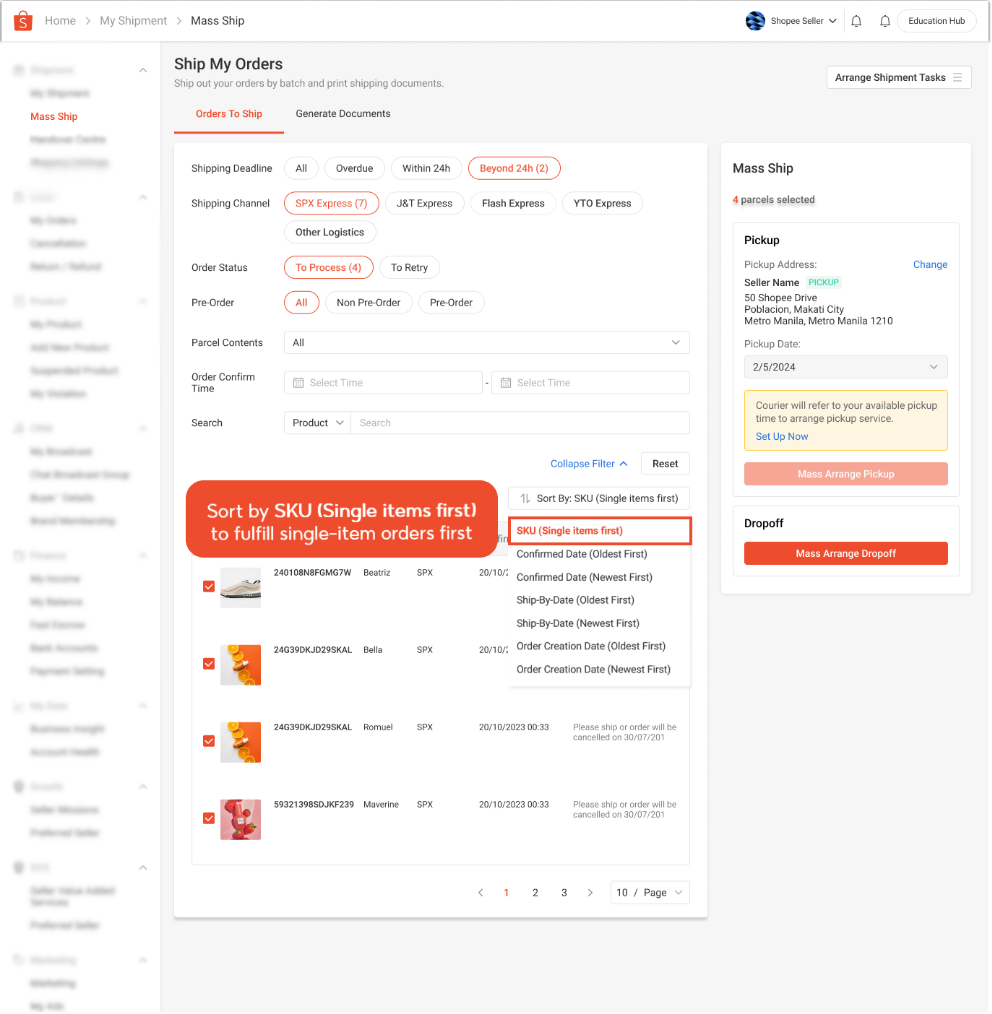Click the second bell announcement icon

(x=884, y=20)
